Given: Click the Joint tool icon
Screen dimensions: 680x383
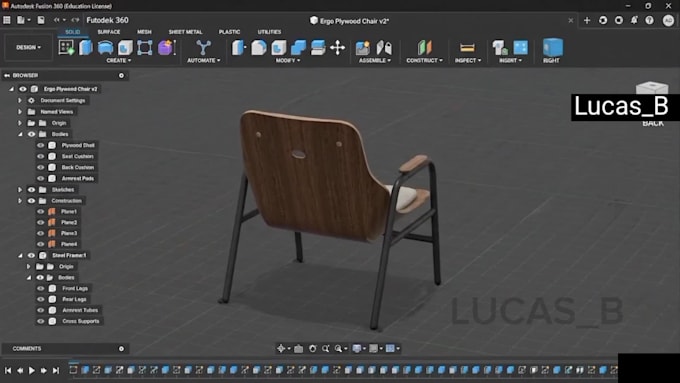Looking at the screenshot, I should pos(384,48).
